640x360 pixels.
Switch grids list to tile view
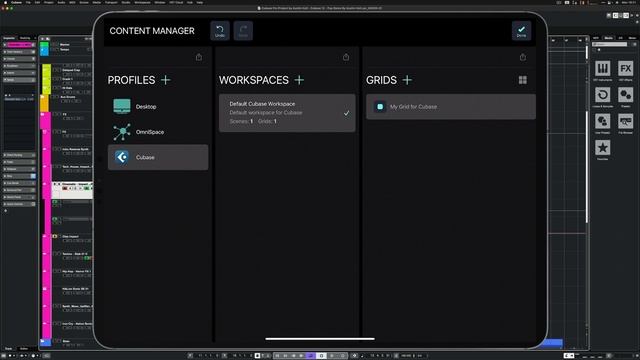(x=523, y=80)
